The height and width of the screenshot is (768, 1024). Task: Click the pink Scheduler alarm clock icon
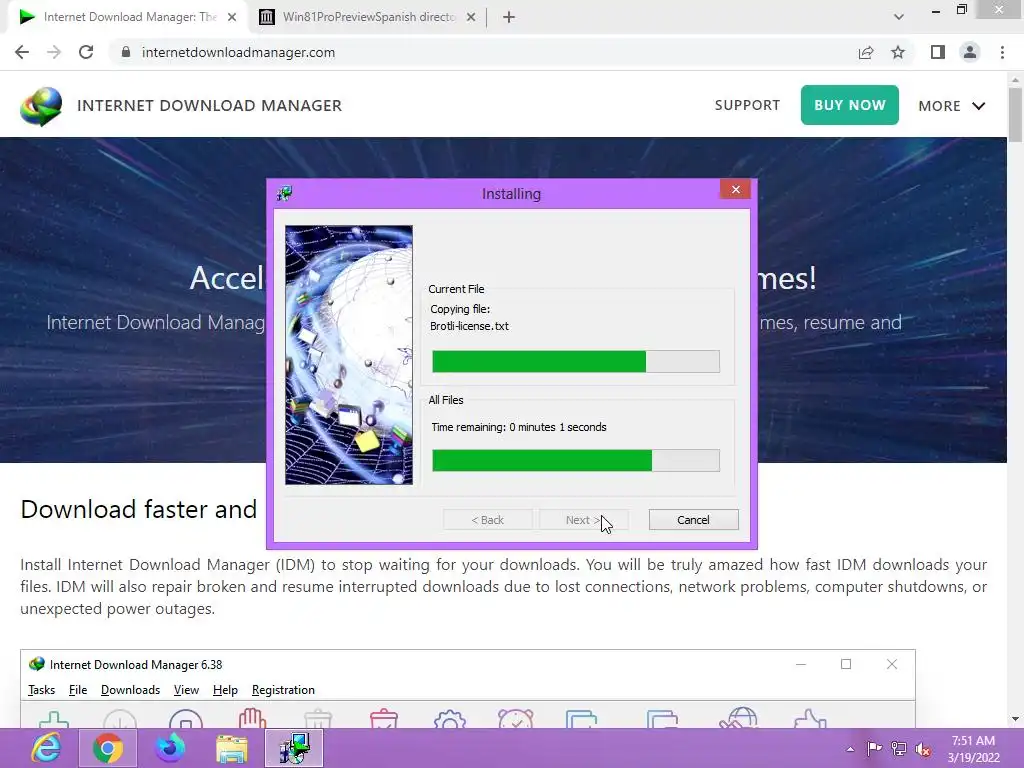tap(515, 718)
